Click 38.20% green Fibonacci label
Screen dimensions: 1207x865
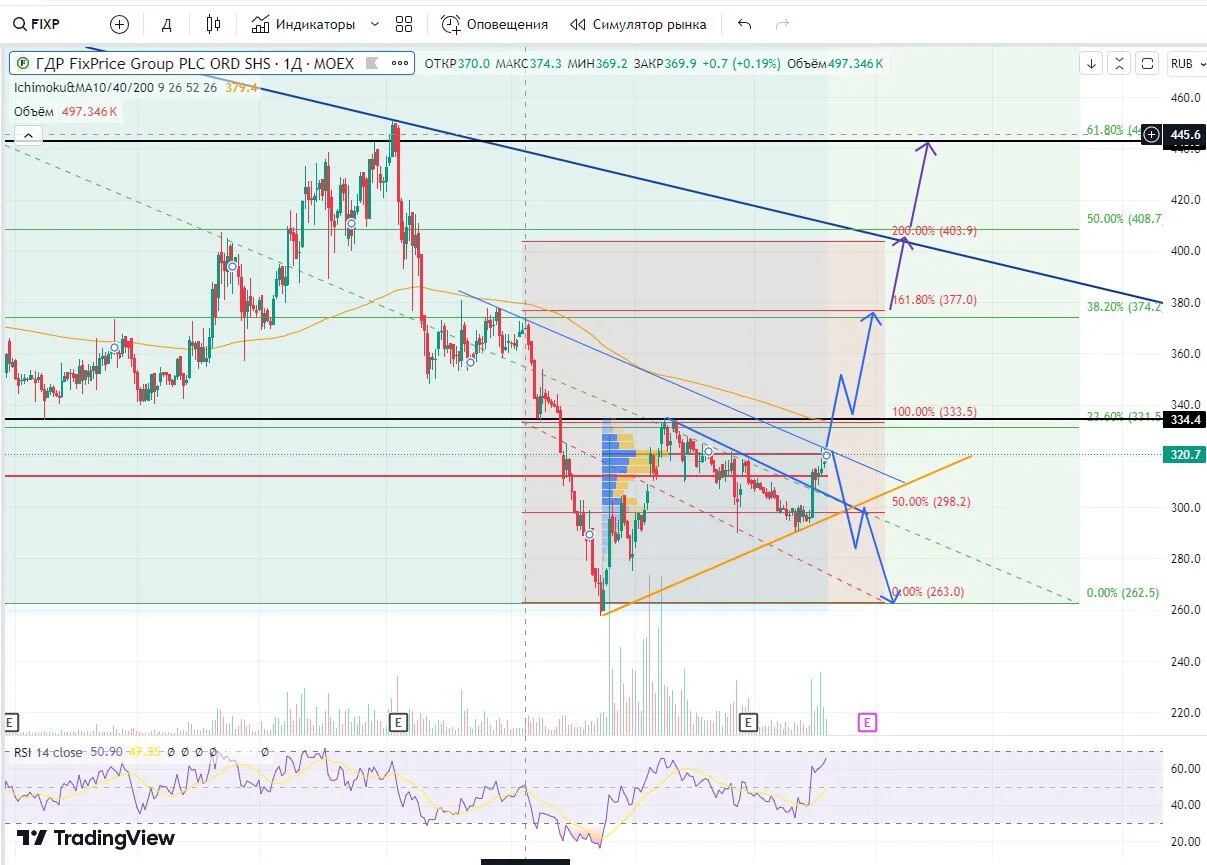tap(1124, 306)
